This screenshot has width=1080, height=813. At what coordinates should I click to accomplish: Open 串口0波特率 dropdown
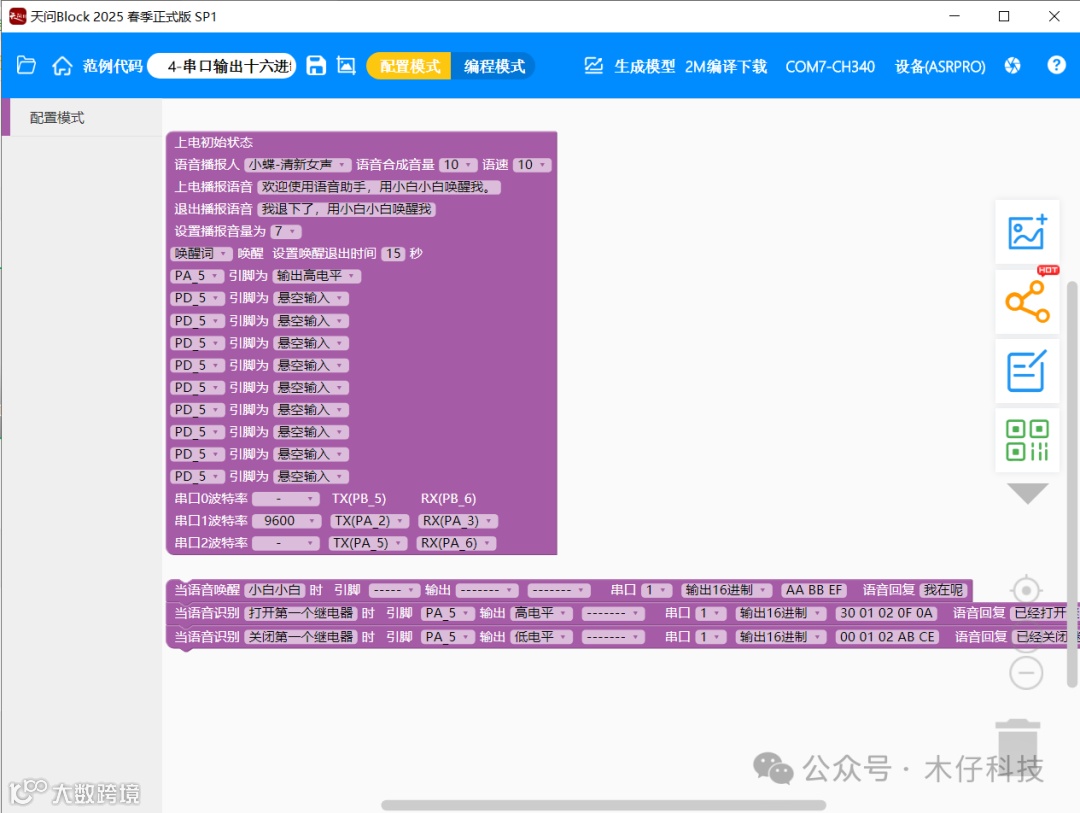(286, 498)
